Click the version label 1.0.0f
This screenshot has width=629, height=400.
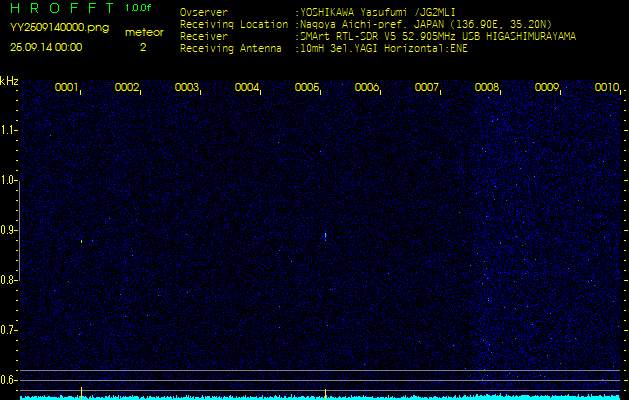138,8
